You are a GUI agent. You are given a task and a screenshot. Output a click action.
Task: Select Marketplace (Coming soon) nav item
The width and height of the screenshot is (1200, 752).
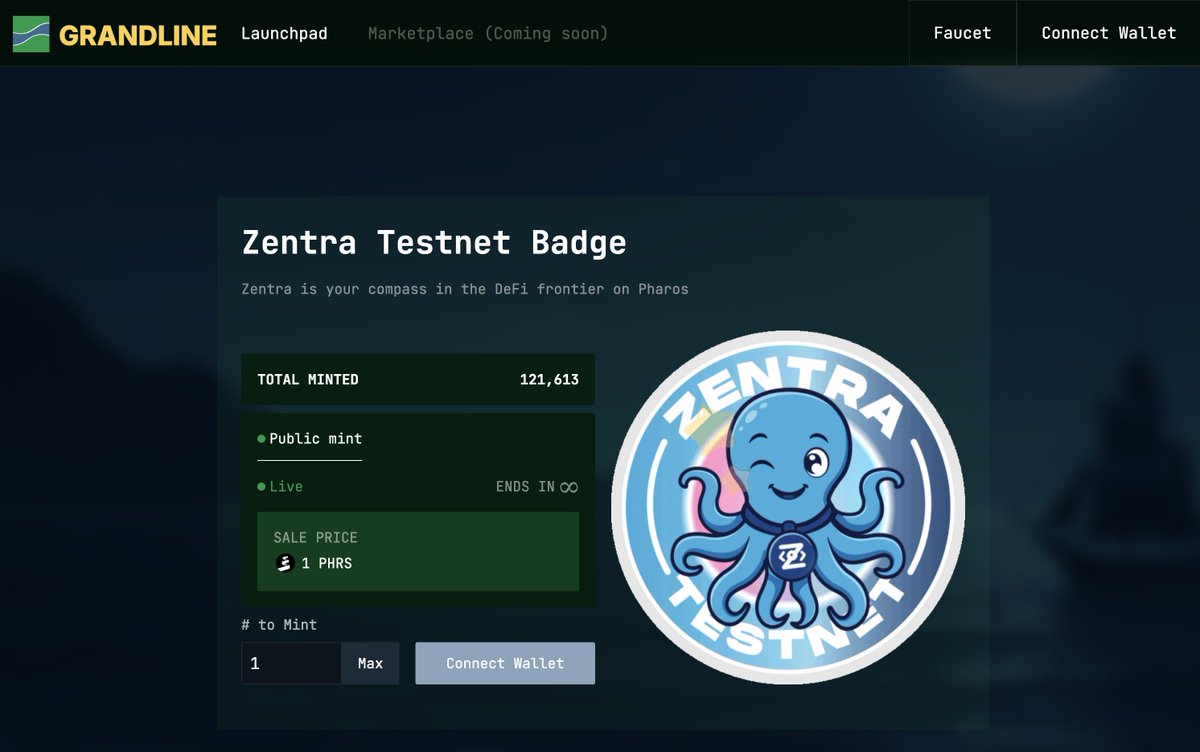point(488,33)
